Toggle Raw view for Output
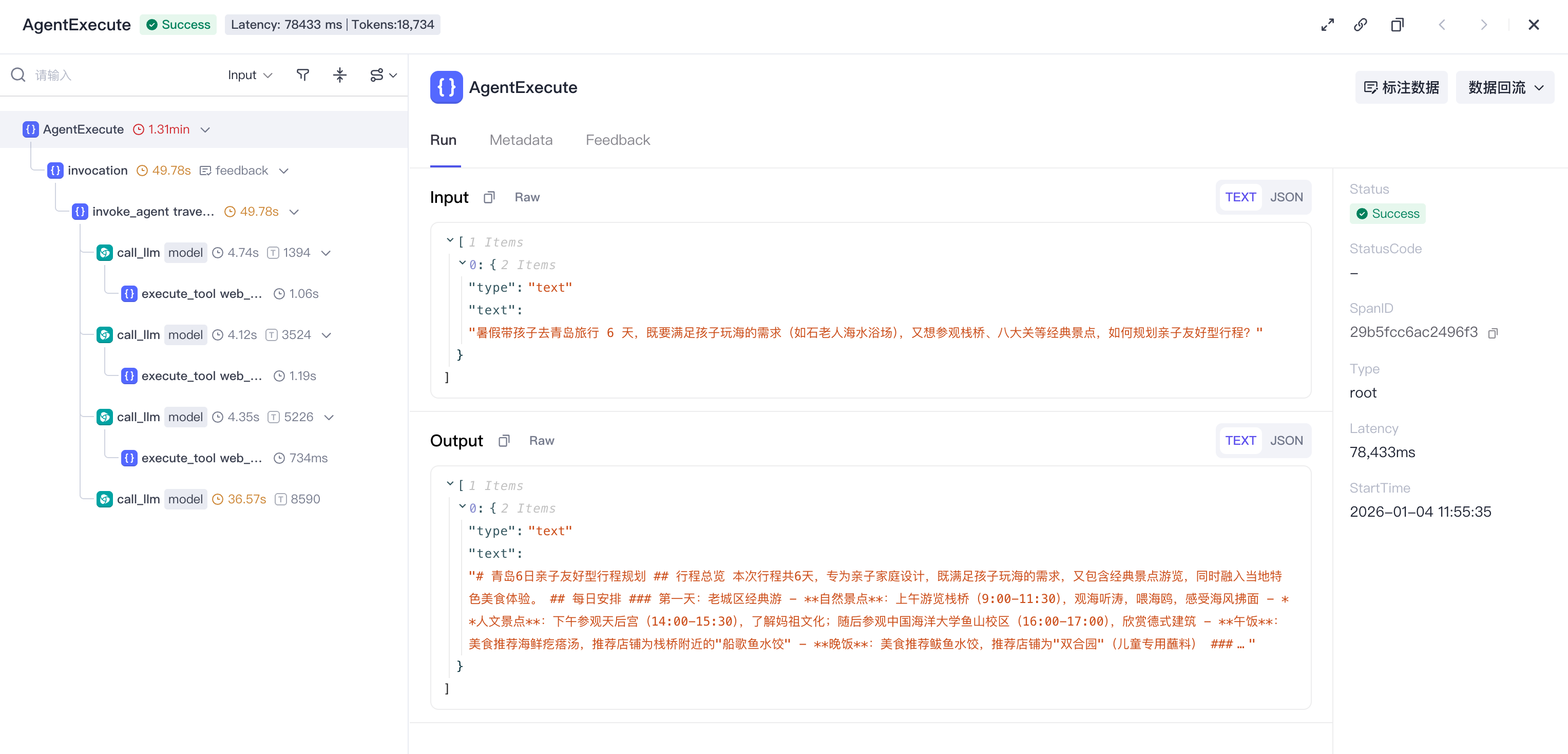1568x754 pixels. (541, 441)
